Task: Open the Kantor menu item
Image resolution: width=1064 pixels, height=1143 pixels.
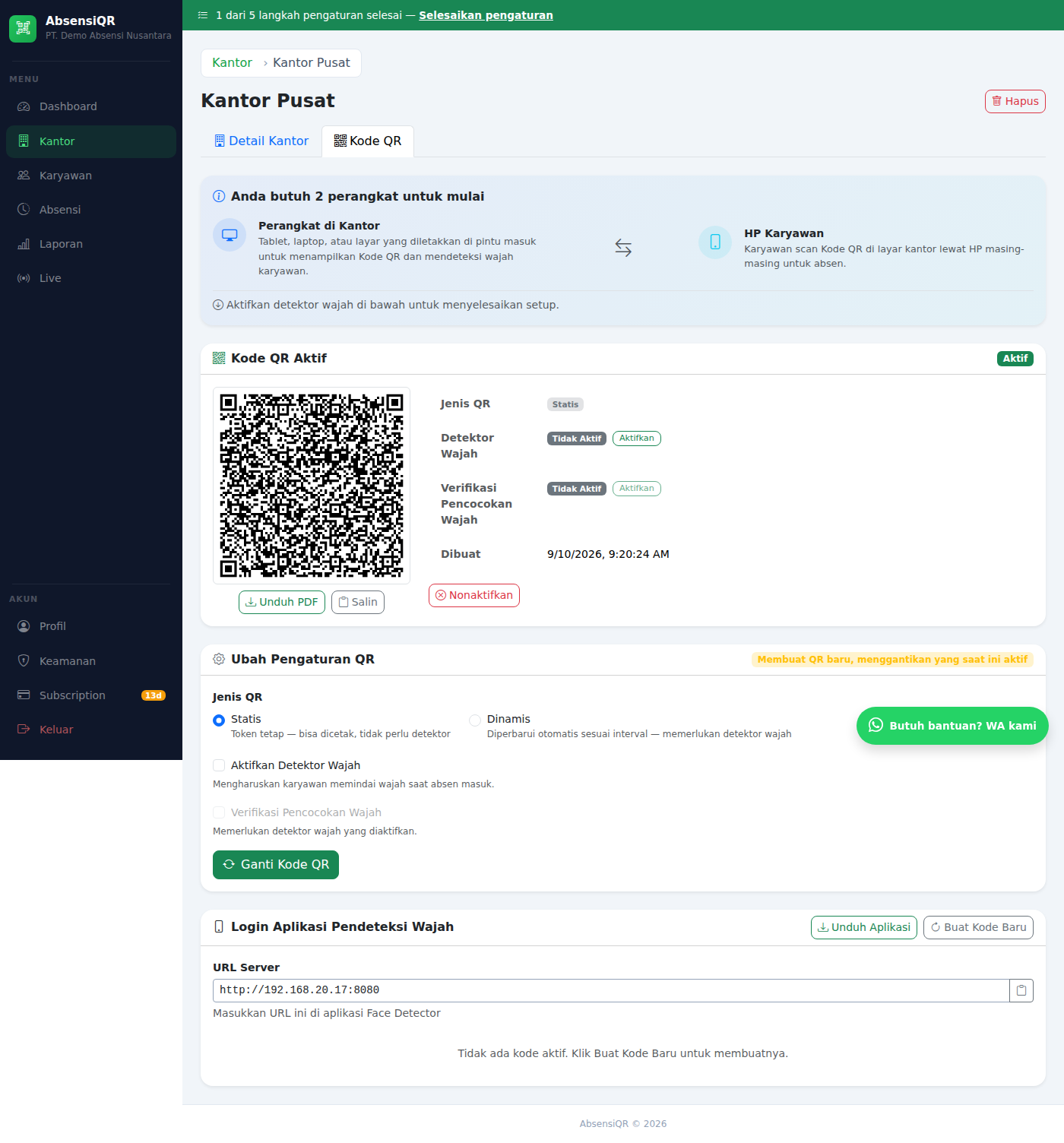Action: pos(91,141)
